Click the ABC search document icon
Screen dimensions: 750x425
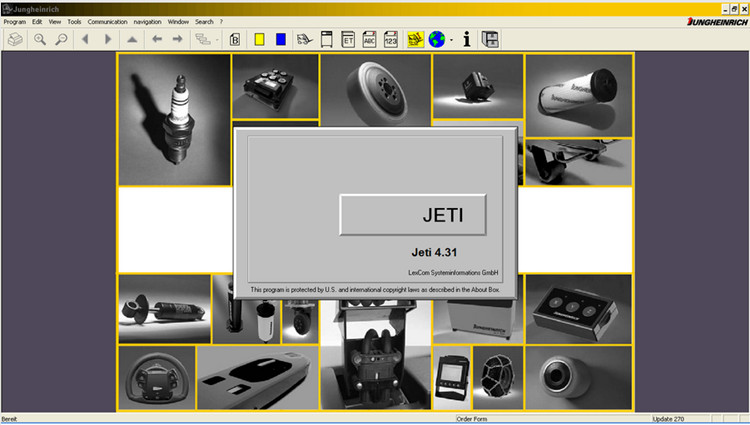(x=369, y=39)
